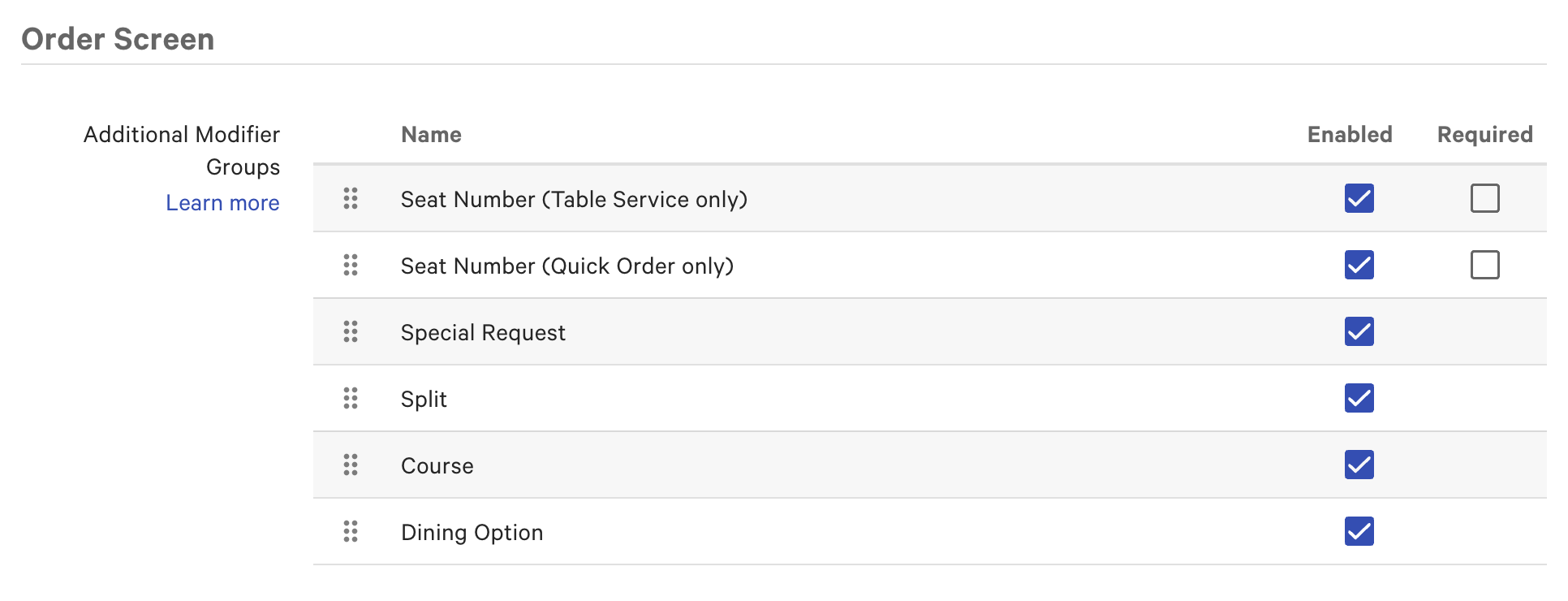This screenshot has height=601, width=1568.
Task: Grab the drag handle beside Course
Action: click(x=351, y=465)
